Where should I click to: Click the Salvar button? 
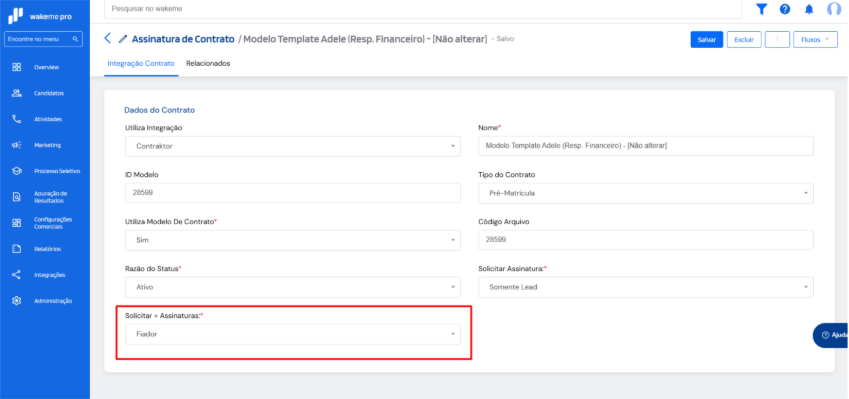pyautogui.click(x=707, y=40)
